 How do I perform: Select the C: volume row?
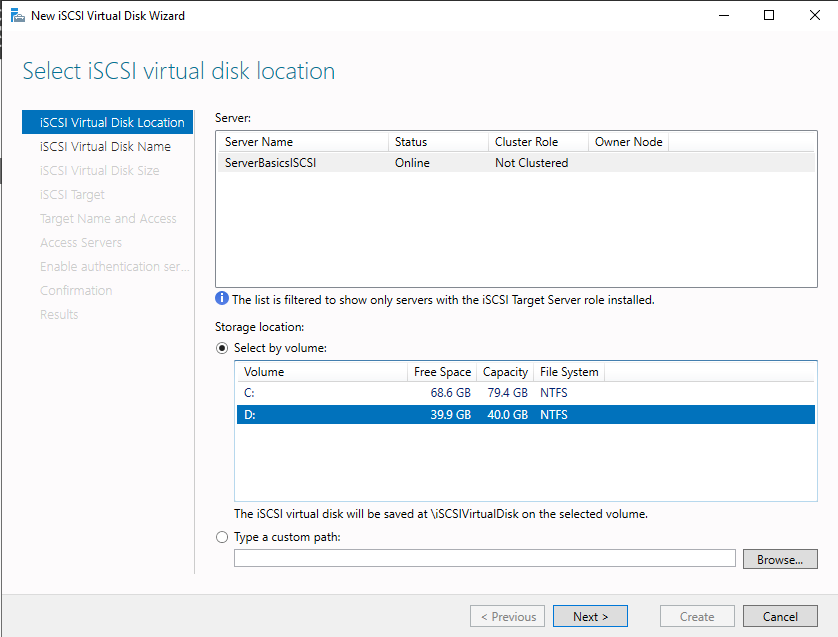tap(525, 393)
